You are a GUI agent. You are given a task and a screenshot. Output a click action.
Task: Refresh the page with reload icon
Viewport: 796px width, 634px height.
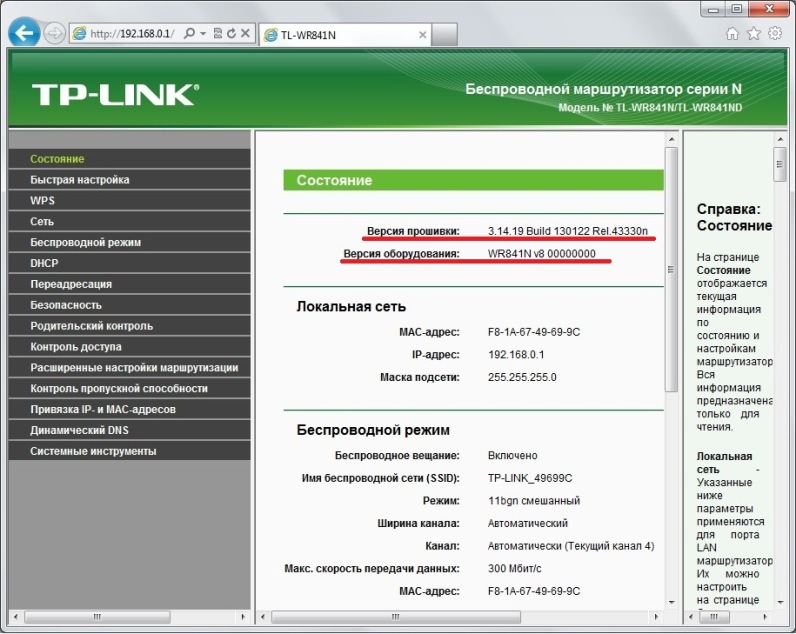pyautogui.click(x=231, y=34)
